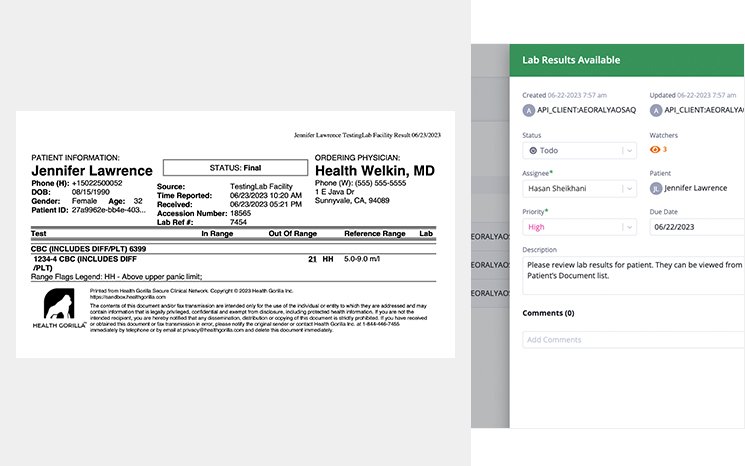Click the Accession Number 18565 value
Image resolution: width=745 pixels, height=466 pixels.
click(240, 213)
